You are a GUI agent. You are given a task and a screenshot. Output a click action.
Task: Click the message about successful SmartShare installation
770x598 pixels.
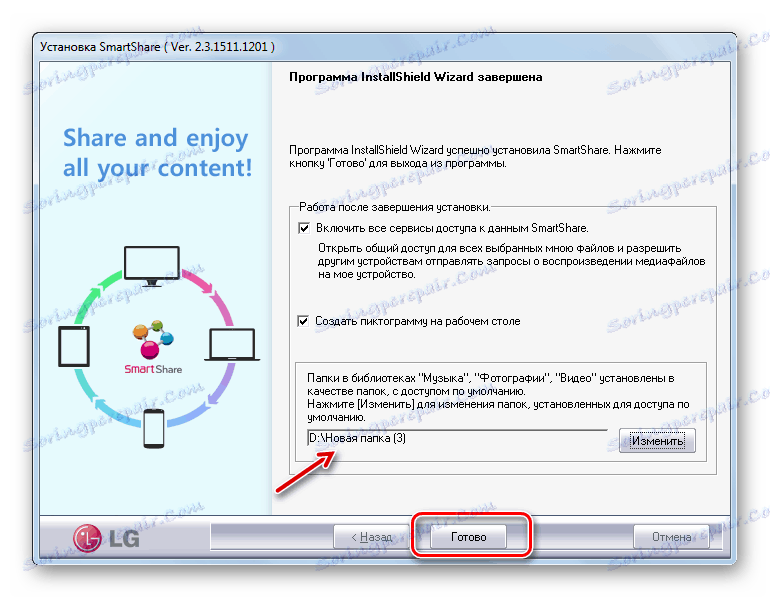pyautogui.click(x=475, y=156)
